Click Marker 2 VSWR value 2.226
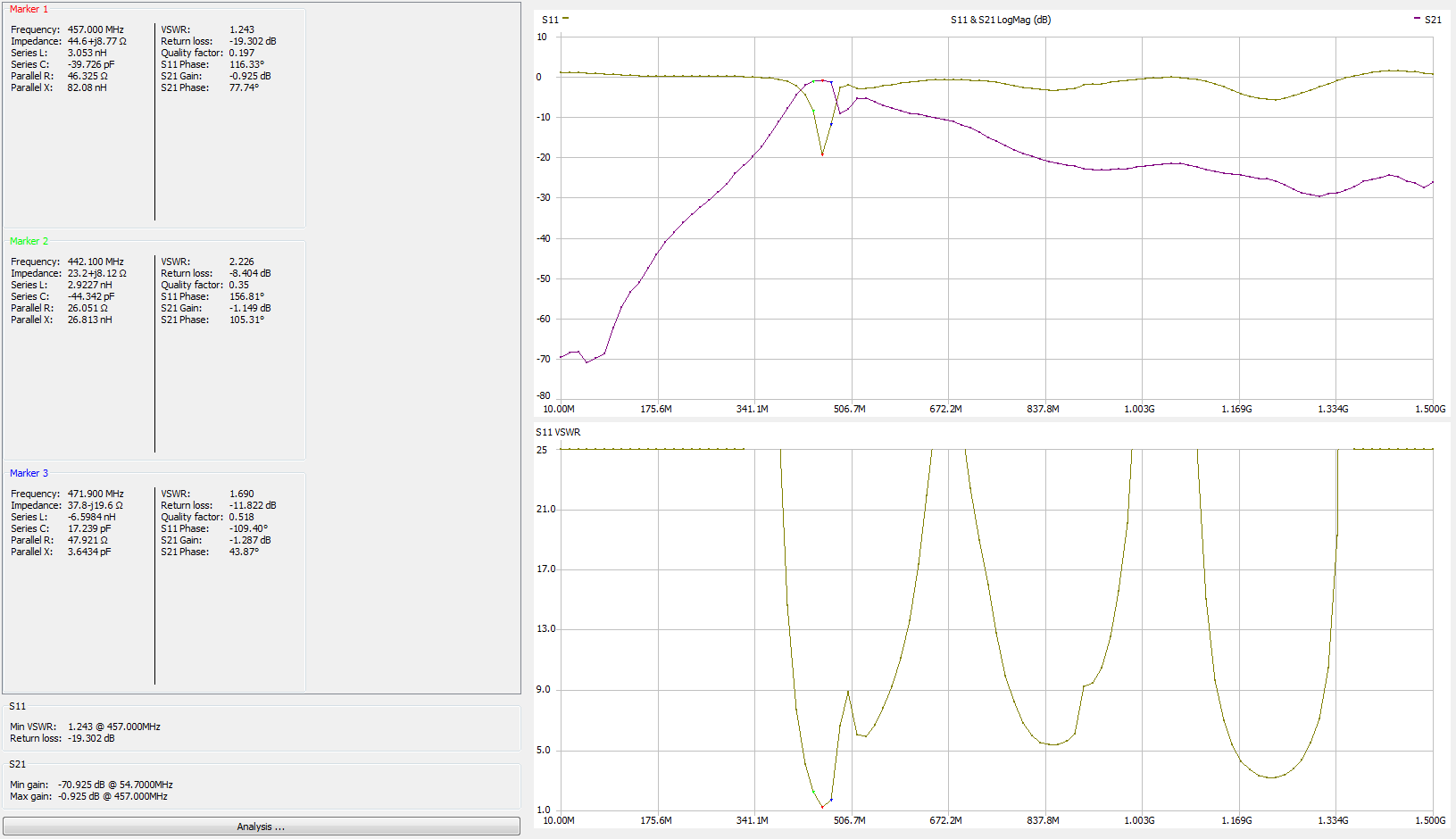Image resolution: width=1456 pixels, height=839 pixels. click(x=241, y=262)
